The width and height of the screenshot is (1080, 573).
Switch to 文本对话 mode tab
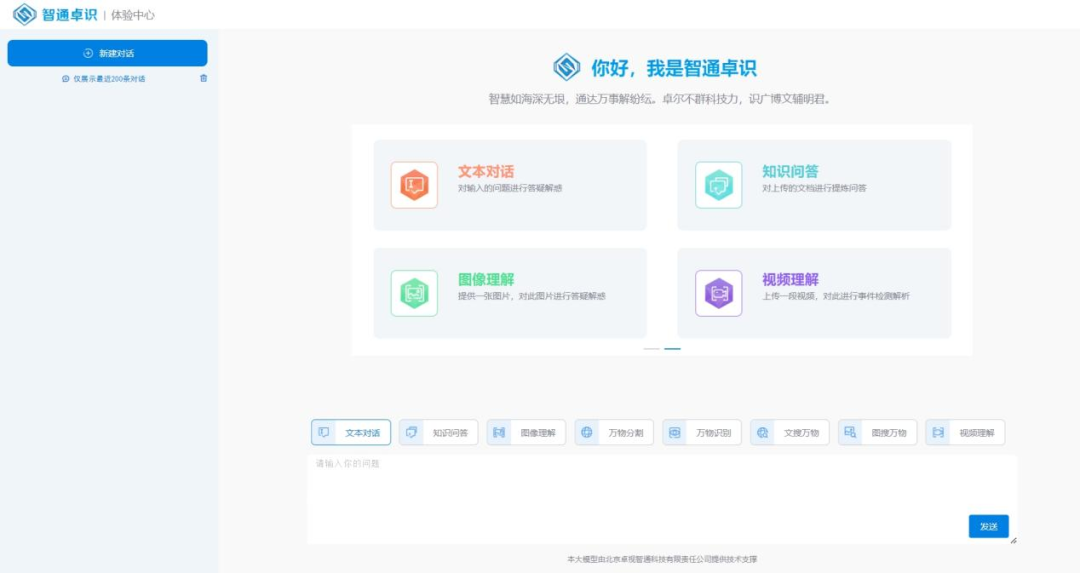(x=351, y=433)
